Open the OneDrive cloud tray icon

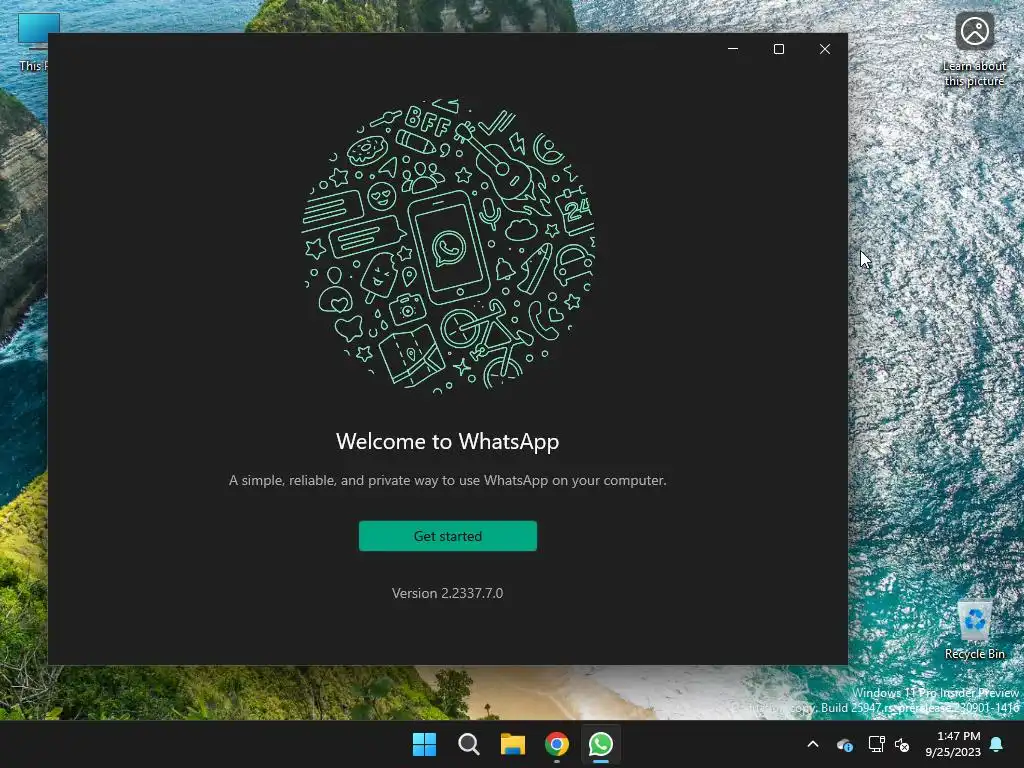click(844, 744)
